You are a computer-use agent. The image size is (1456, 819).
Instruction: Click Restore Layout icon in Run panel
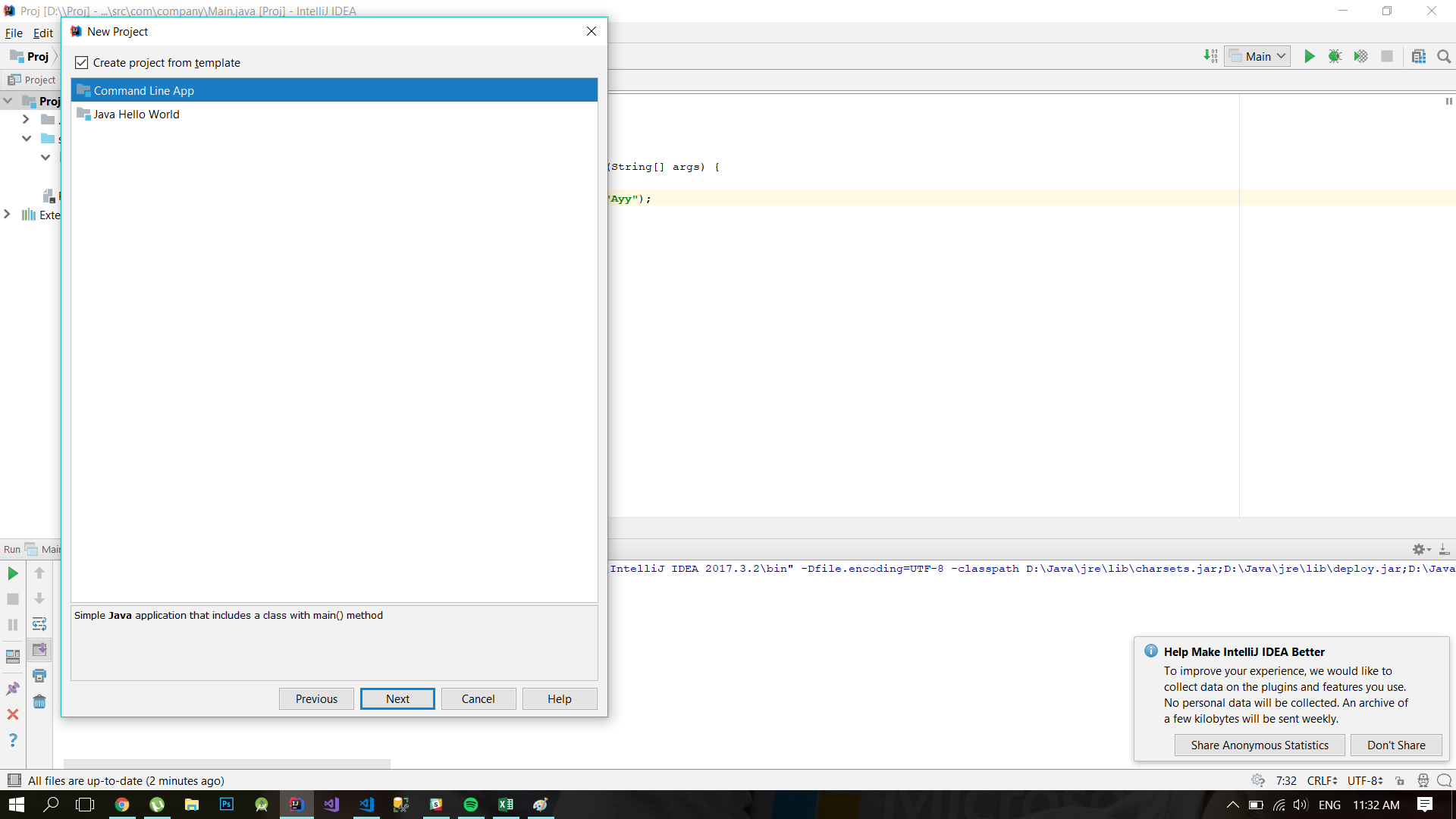(x=13, y=657)
